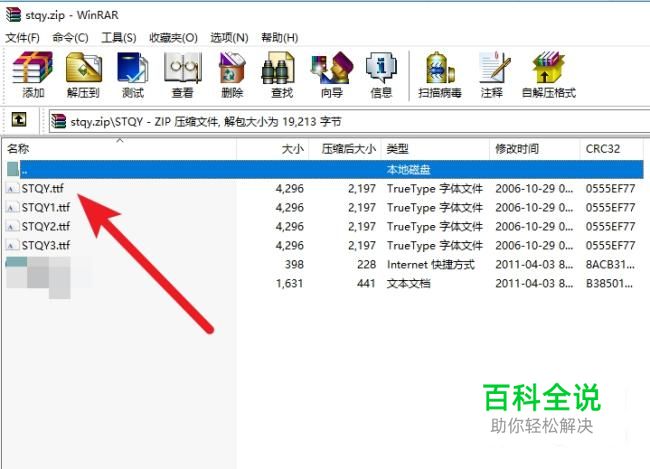Screen dimensions: 650x469
Task: Select the STQY3.ttf file icon
Action: pyautogui.click(x=12, y=245)
